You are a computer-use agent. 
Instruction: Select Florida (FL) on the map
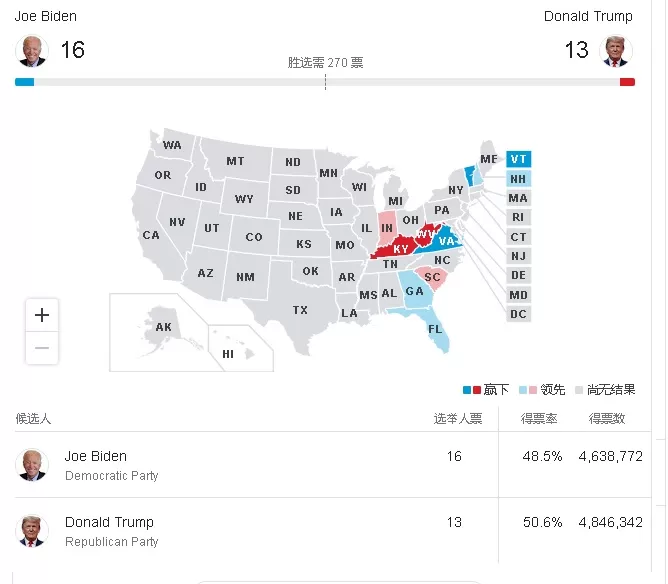tap(435, 329)
